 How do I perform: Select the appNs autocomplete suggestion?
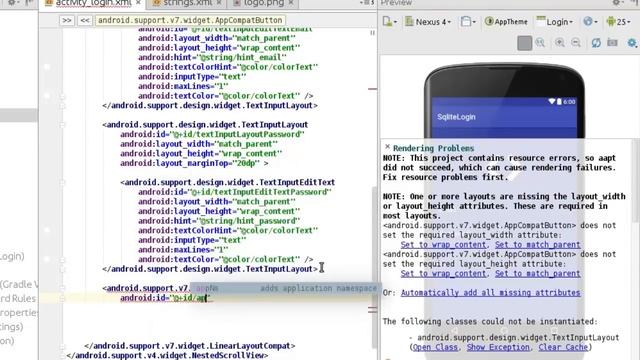tap(286, 288)
